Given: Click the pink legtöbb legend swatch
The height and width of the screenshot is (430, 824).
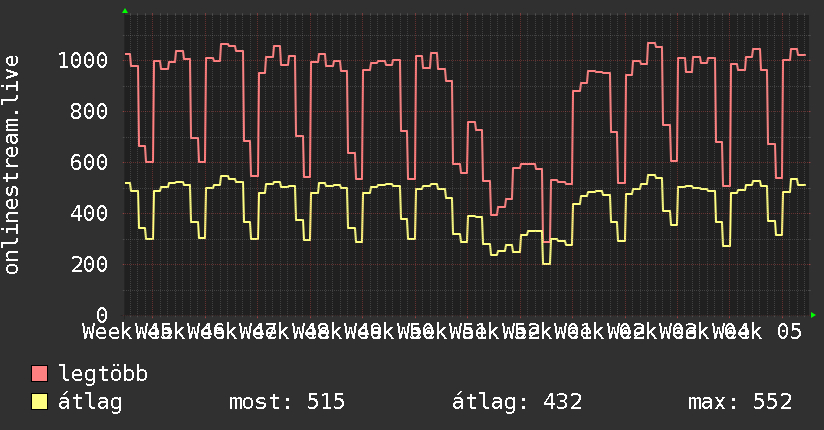Looking at the screenshot, I should (39, 373).
